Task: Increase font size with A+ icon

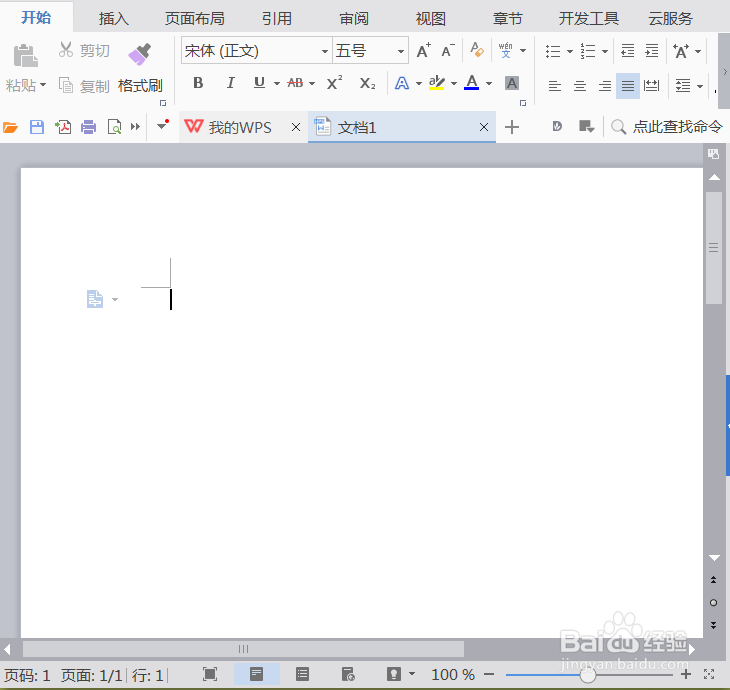Action: click(424, 50)
